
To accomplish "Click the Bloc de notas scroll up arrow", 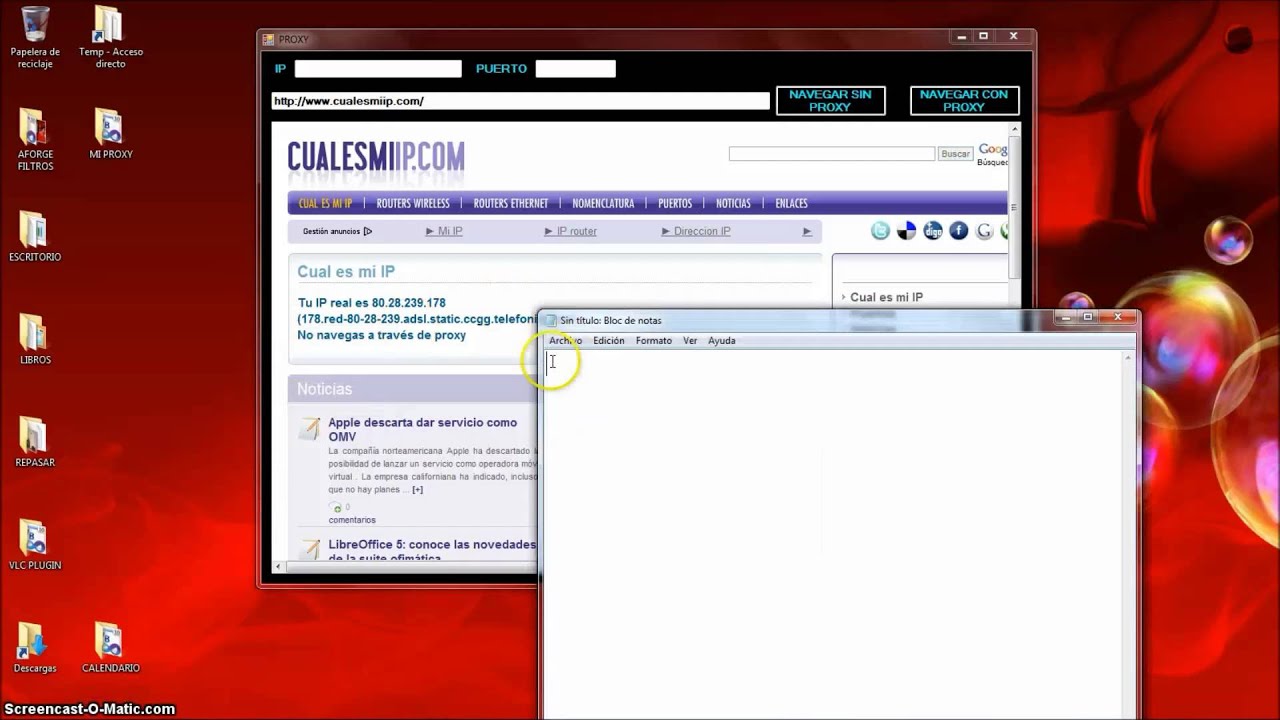I will coord(1128,357).
